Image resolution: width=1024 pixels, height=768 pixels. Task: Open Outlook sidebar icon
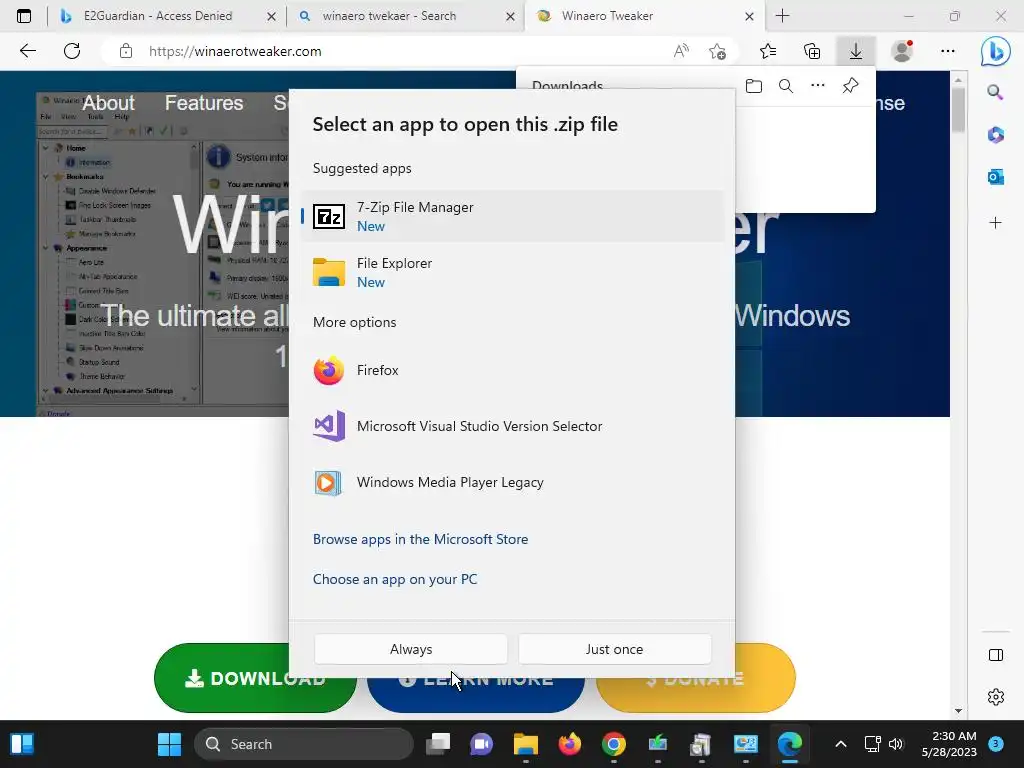pos(995,177)
